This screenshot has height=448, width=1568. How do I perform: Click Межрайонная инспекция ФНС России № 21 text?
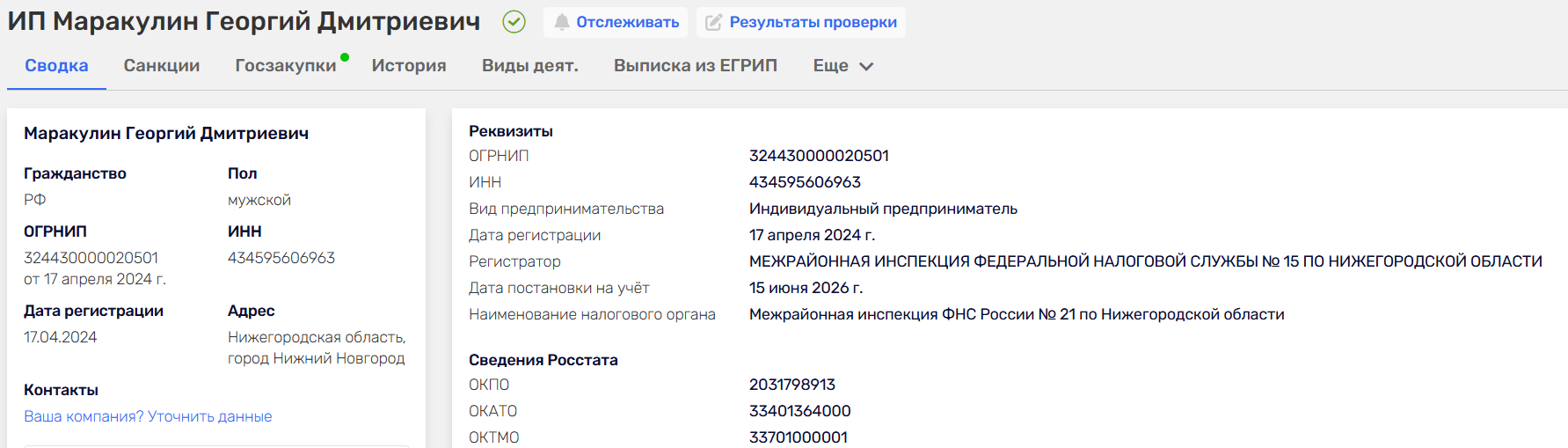coord(1017,314)
